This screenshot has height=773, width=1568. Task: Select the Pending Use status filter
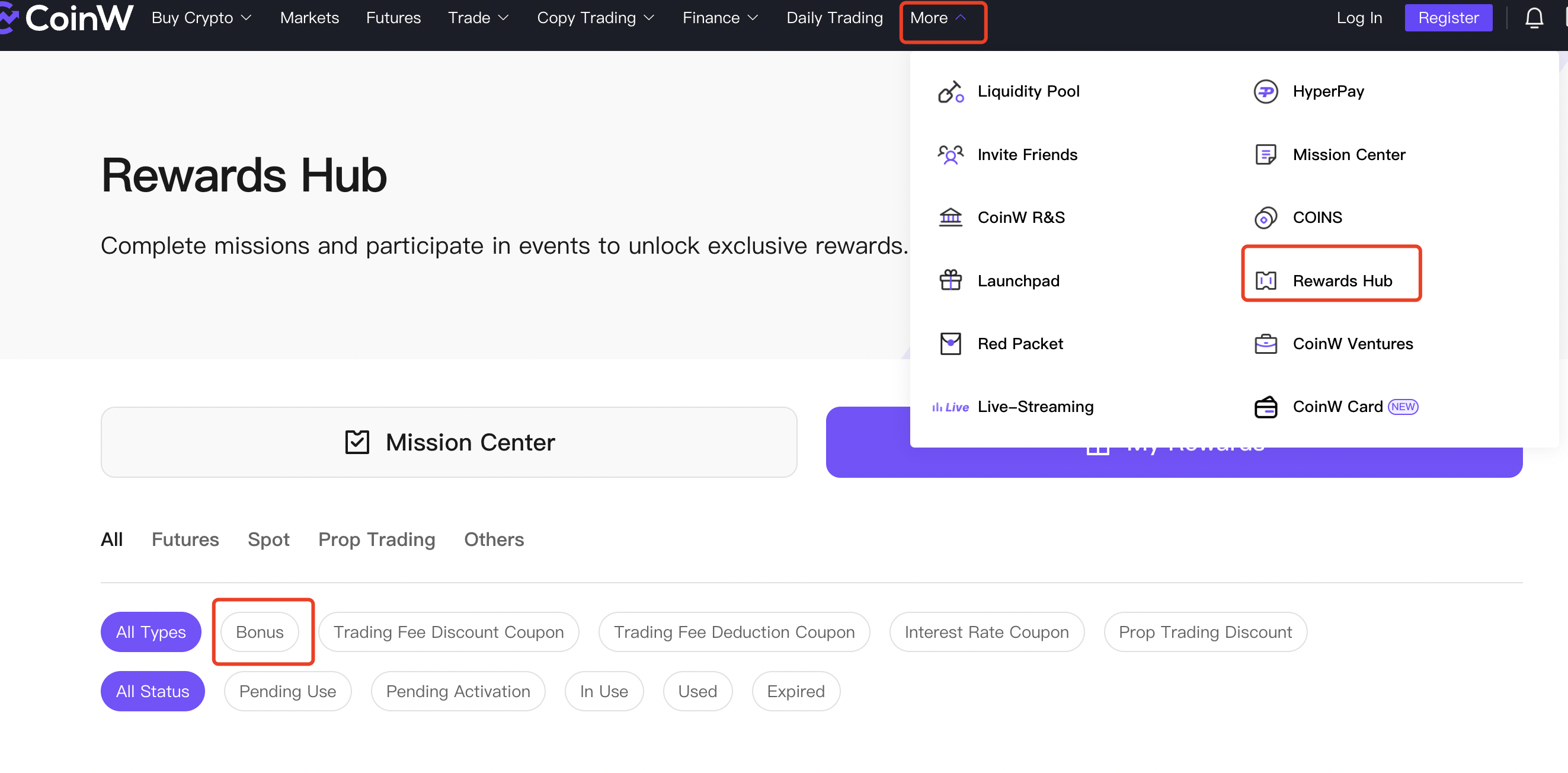pyautogui.click(x=287, y=691)
